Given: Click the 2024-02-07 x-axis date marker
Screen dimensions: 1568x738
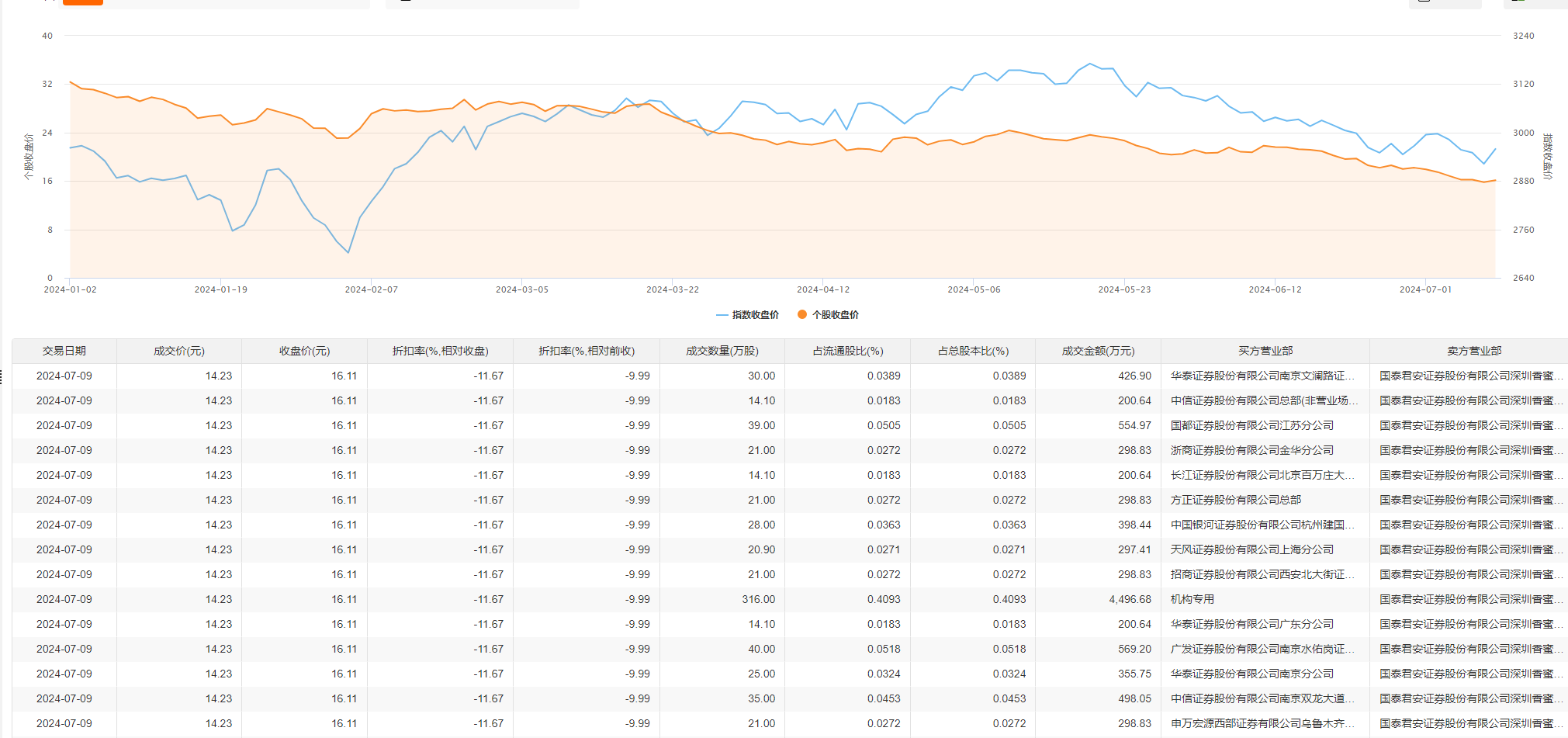Looking at the screenshot, I should (371, 289).
